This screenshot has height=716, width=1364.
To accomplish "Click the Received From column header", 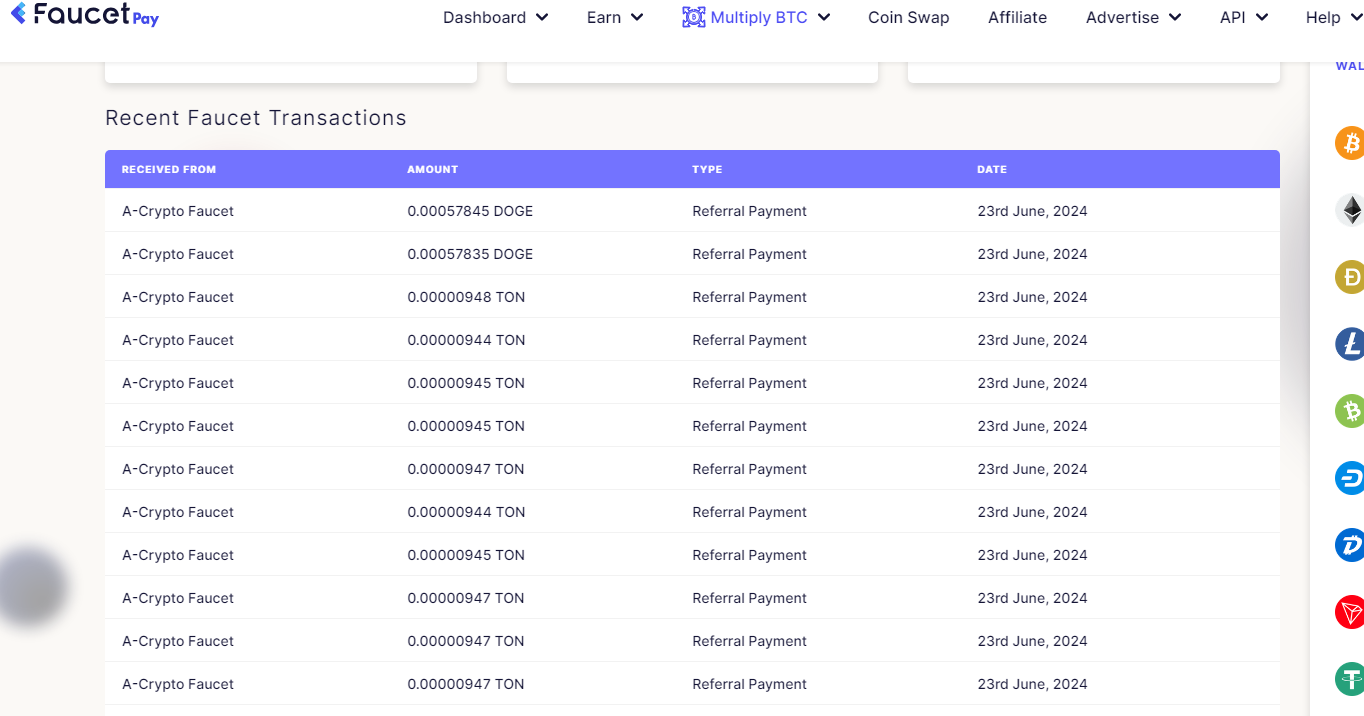I will (x=168, y=169).
